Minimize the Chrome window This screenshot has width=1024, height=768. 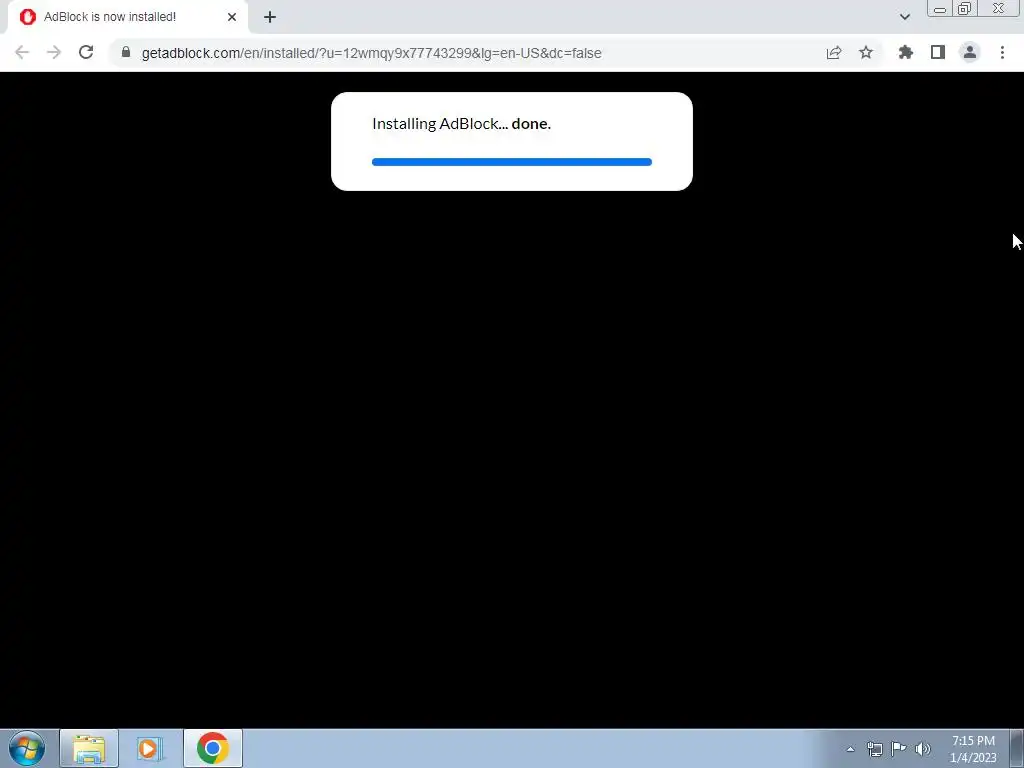click(x=940, y=8)
